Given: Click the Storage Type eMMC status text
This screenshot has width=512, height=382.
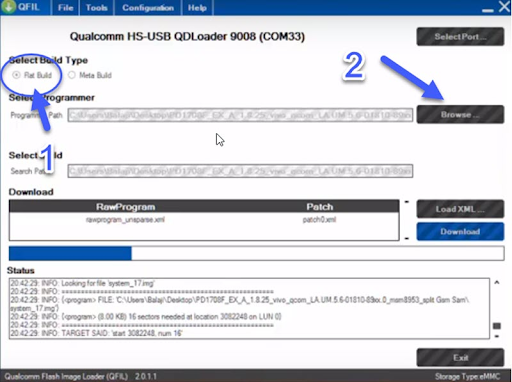Looking at the screenshot, I should pos(467,376).
